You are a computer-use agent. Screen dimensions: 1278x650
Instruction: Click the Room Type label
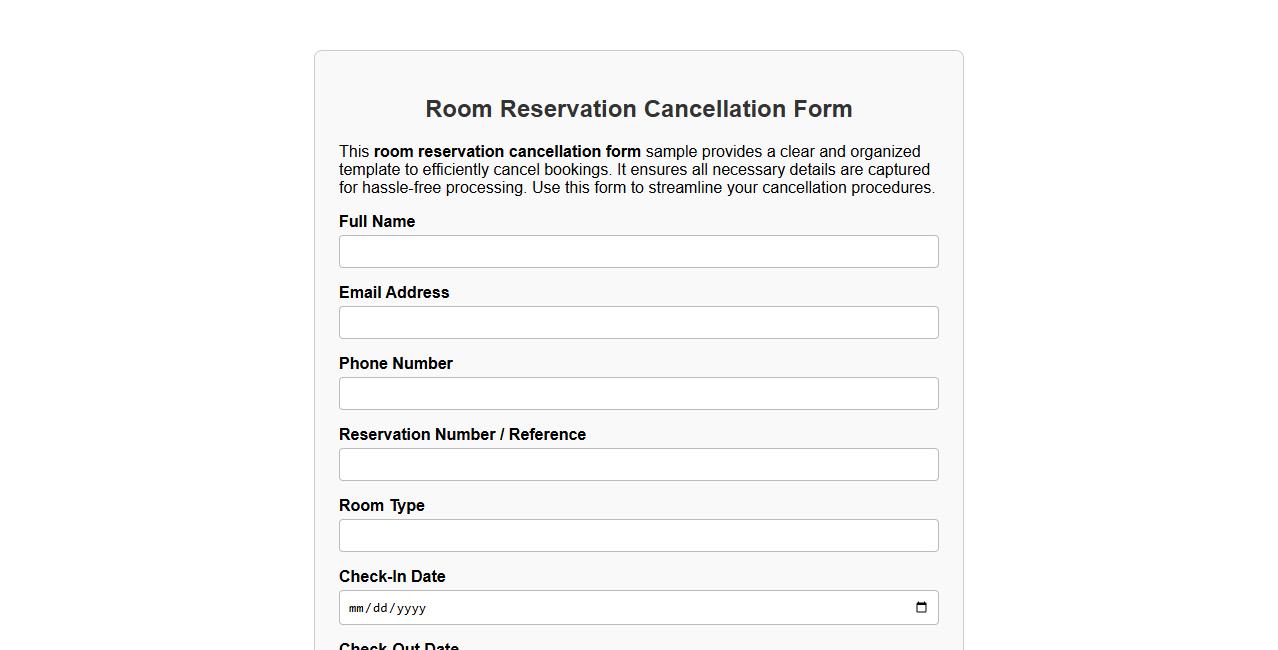381,505
